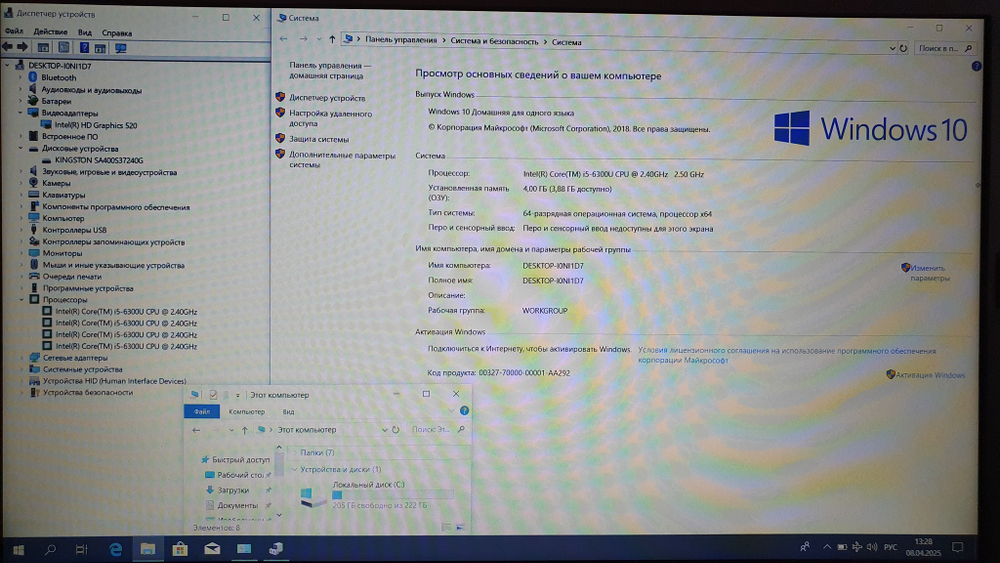The image size is (1000, 563).
Task: Open Файл tab in Этот компьютер window
Action: (x=202, y=411)
